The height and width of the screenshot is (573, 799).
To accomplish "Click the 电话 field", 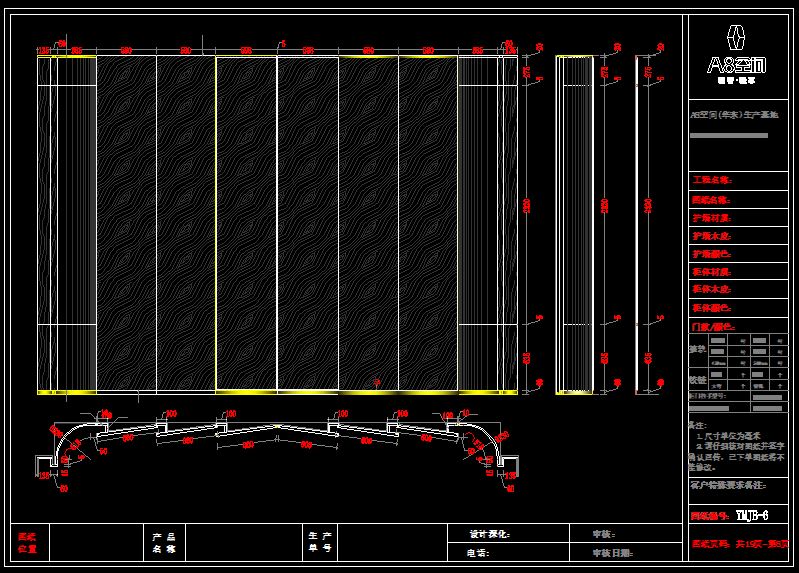I will tap(478, 552).
